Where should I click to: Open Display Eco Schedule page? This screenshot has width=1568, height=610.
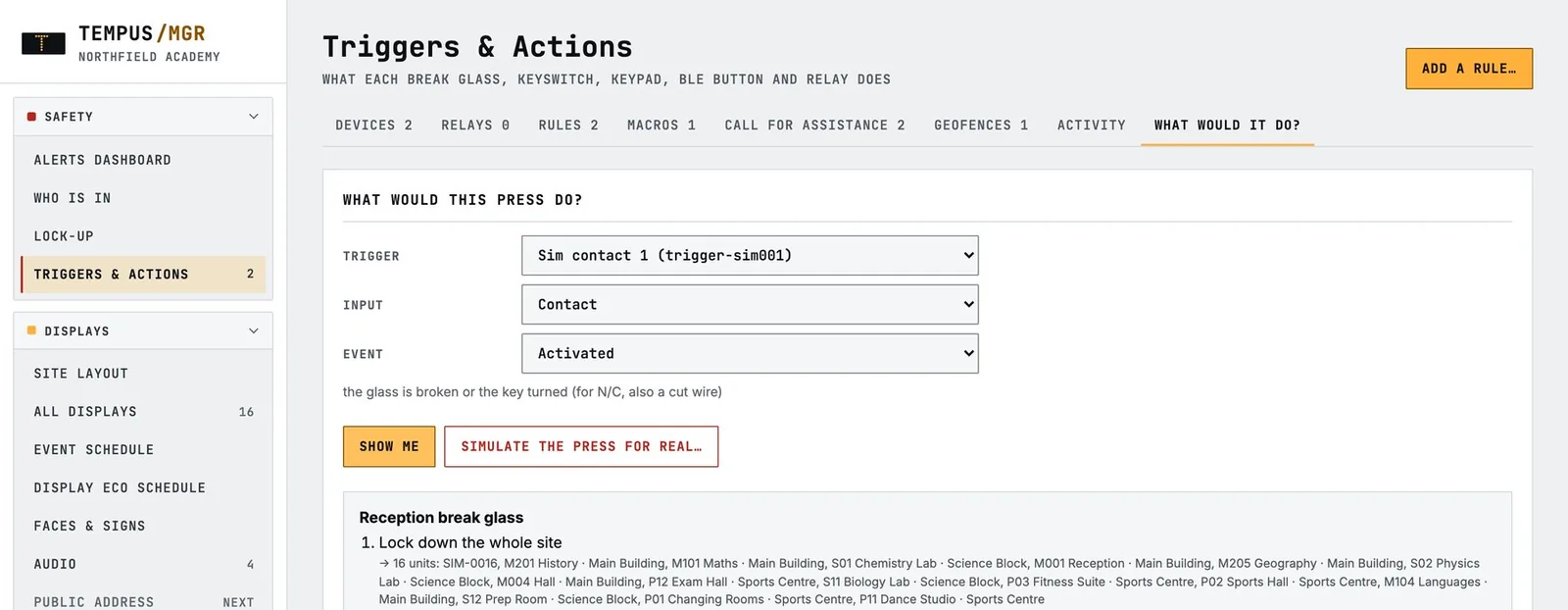coord(143,488)
